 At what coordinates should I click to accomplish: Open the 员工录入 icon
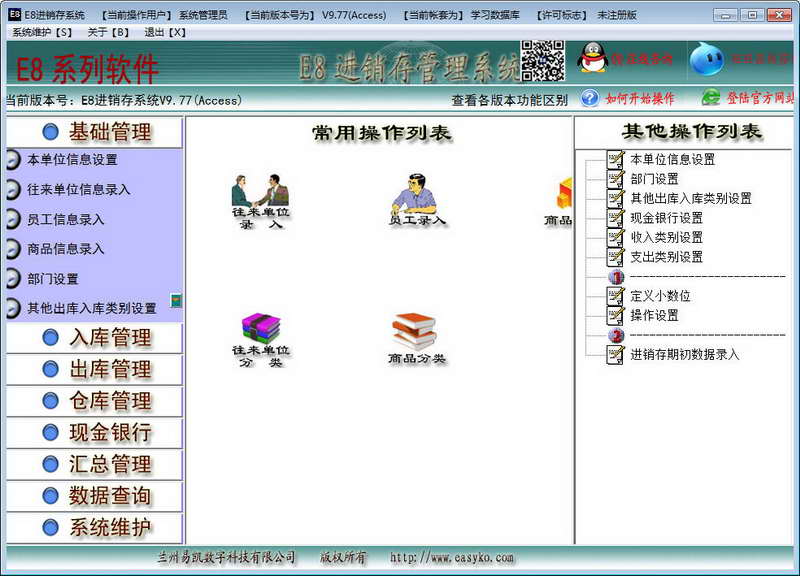pyautogui.click(x=416, y=199)
